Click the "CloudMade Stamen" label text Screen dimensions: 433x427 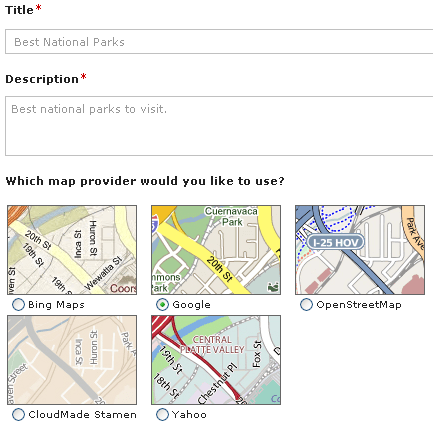(x=82, y=415)
